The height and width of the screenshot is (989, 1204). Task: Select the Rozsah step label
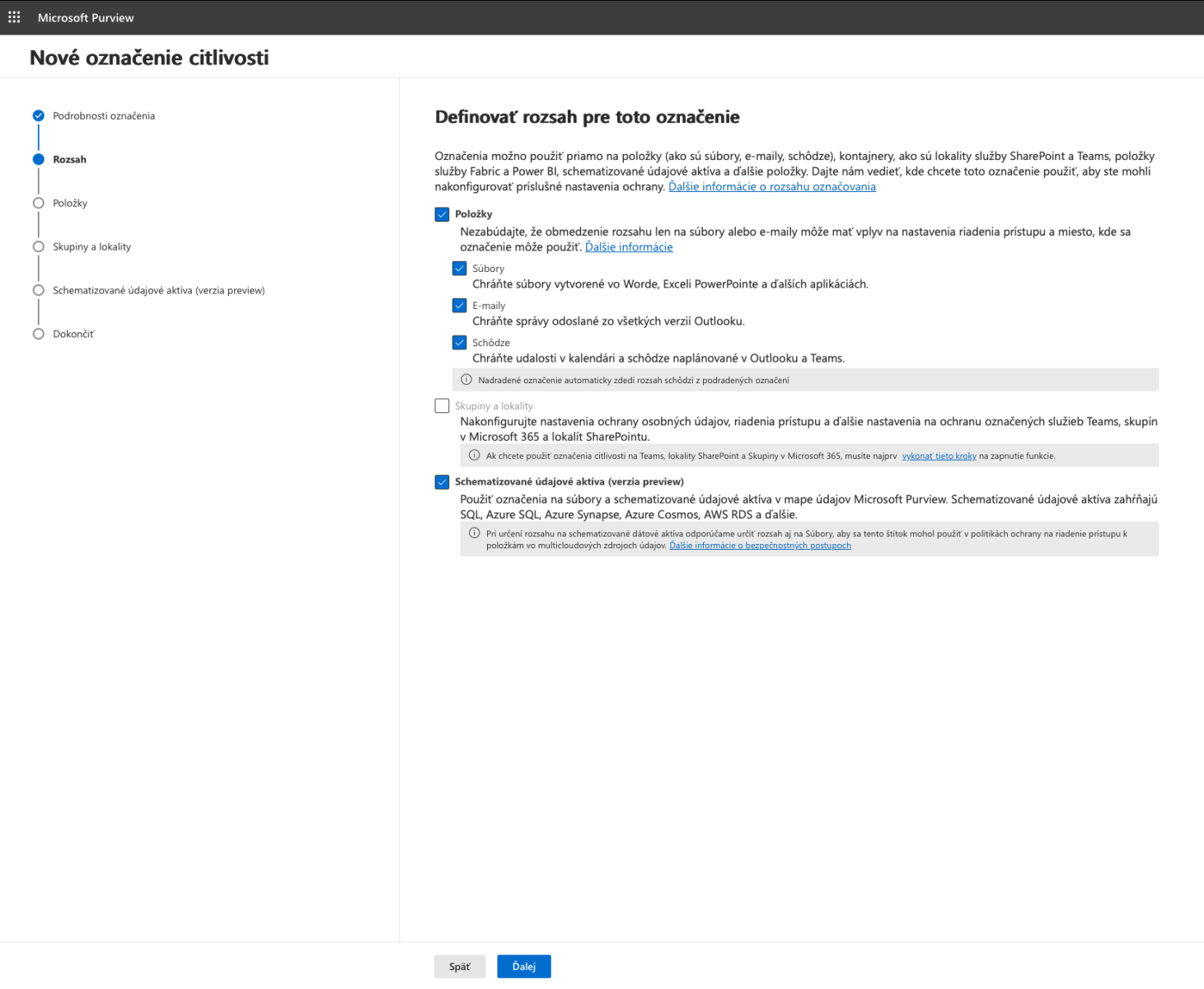(70, 159)
